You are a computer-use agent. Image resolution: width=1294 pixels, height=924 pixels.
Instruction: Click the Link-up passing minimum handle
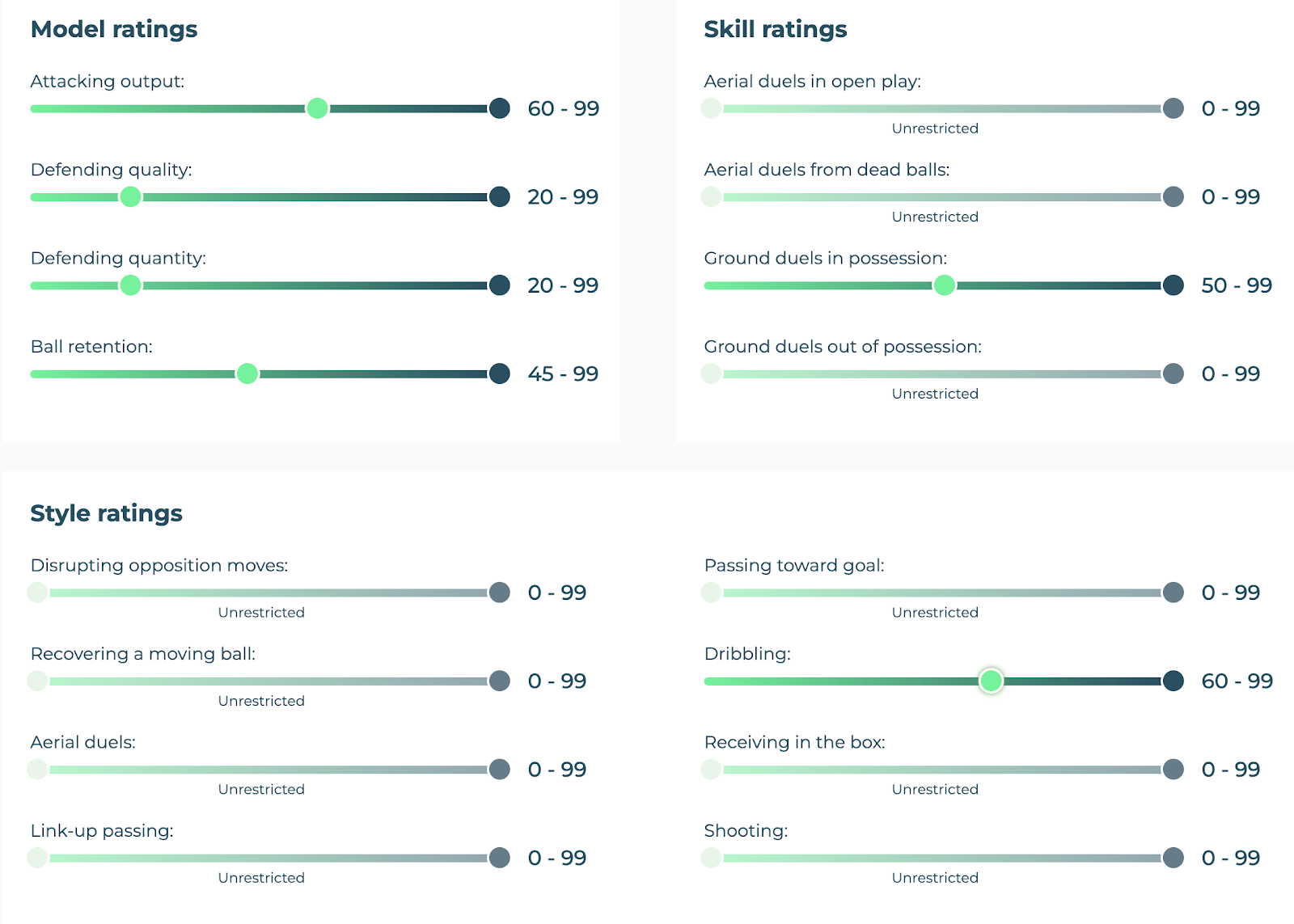tap(37, 858)
